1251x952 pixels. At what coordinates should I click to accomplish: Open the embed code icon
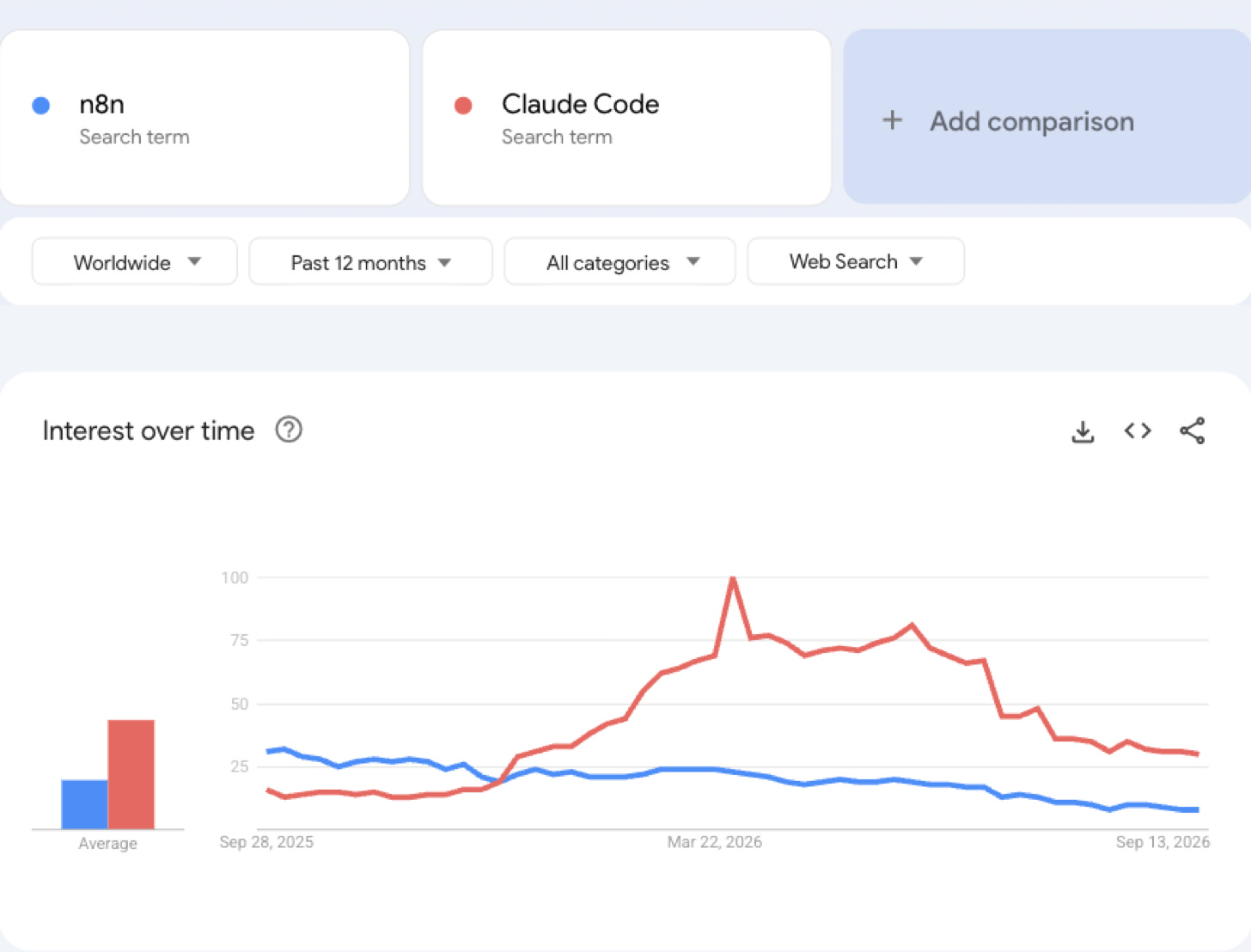[x=1138, y=430]
